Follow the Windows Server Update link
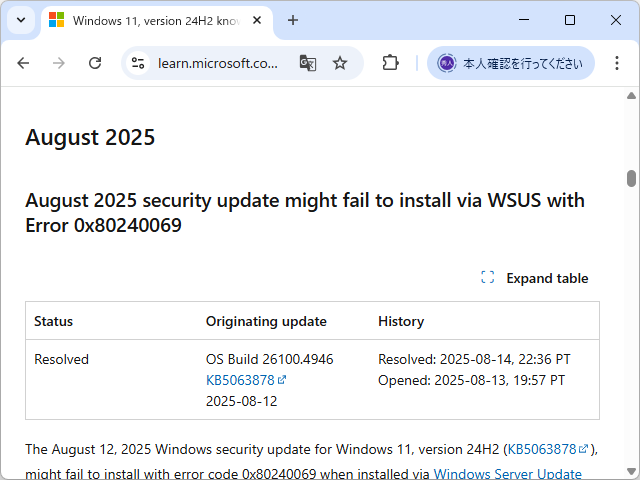The width and height of the screenshot is (640, 480). click(x=507, y=473)
